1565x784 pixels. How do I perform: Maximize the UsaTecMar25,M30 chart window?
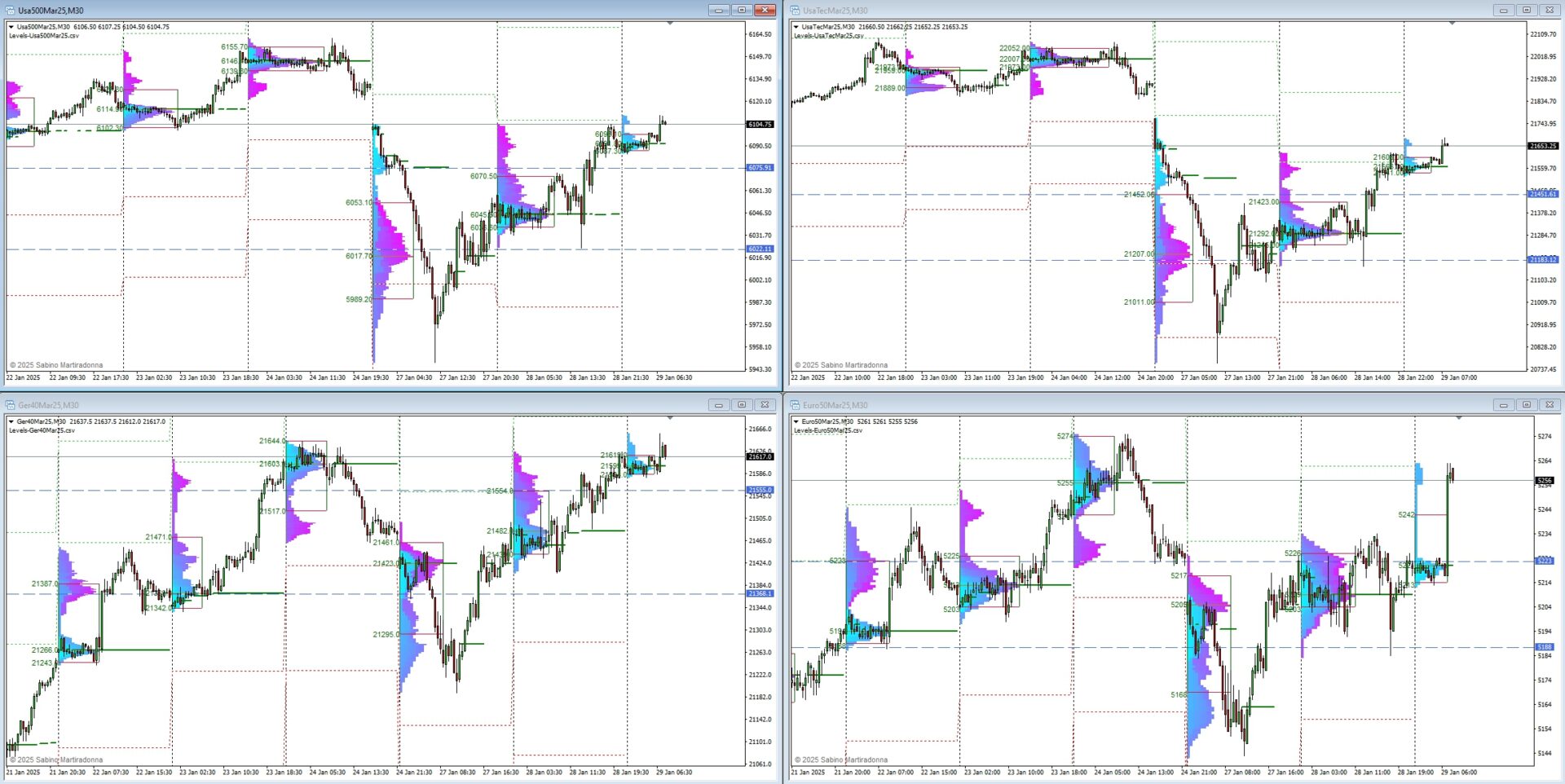1527,11
